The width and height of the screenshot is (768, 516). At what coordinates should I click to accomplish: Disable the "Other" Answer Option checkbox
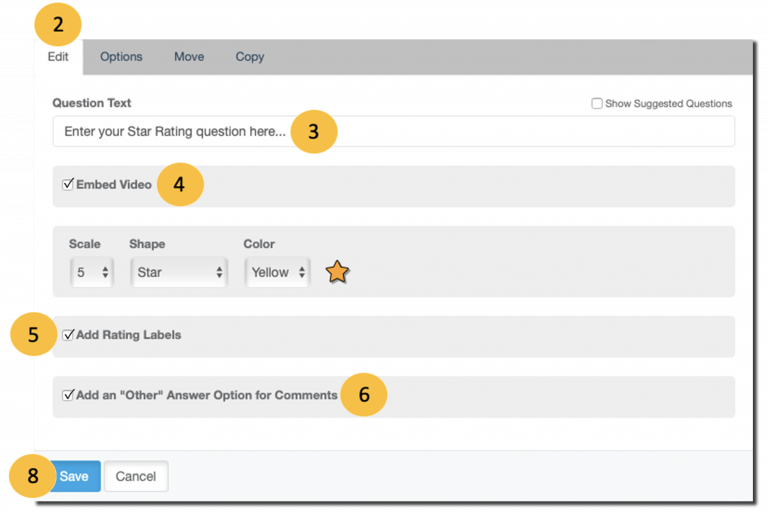[68, 395]
